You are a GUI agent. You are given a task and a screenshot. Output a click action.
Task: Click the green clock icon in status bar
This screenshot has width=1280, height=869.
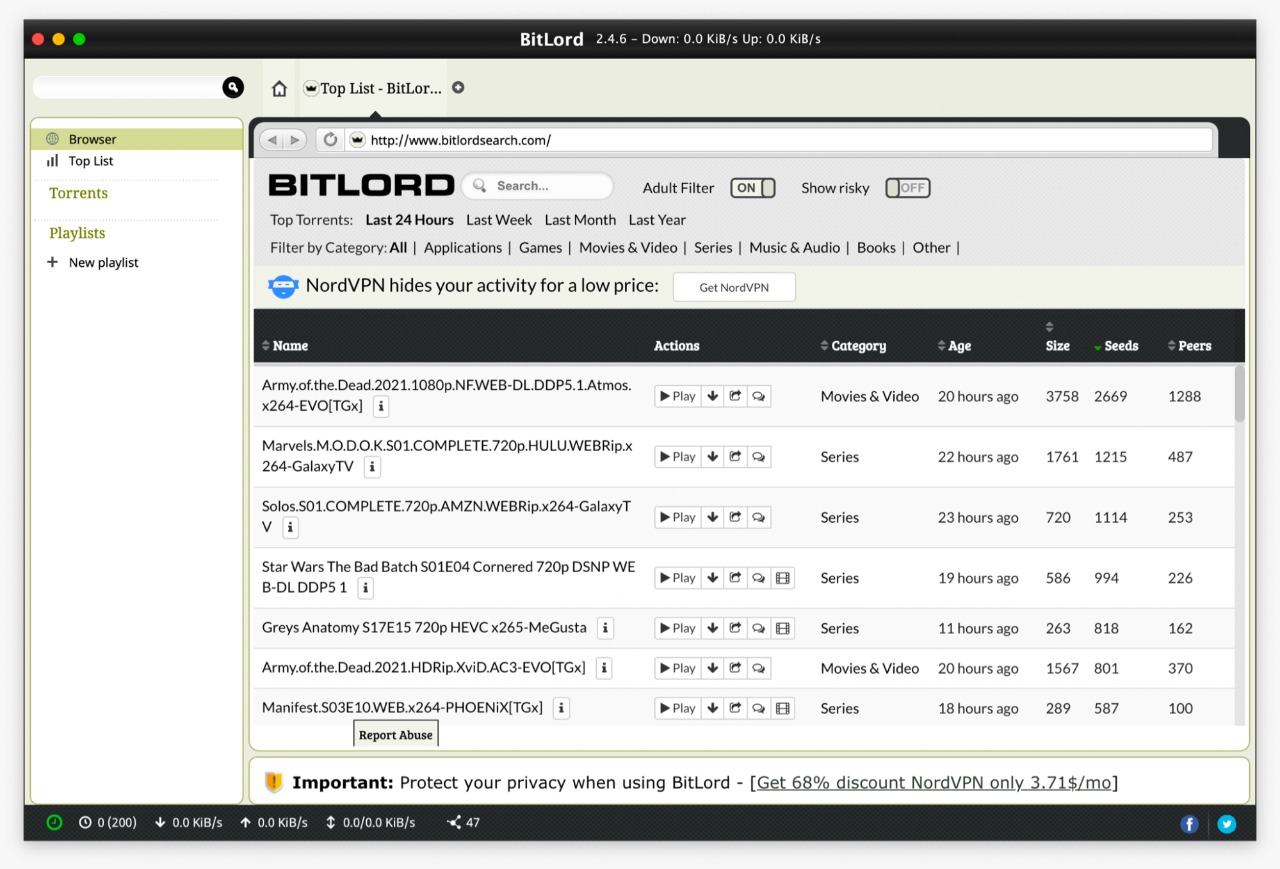tap(54, 823)
